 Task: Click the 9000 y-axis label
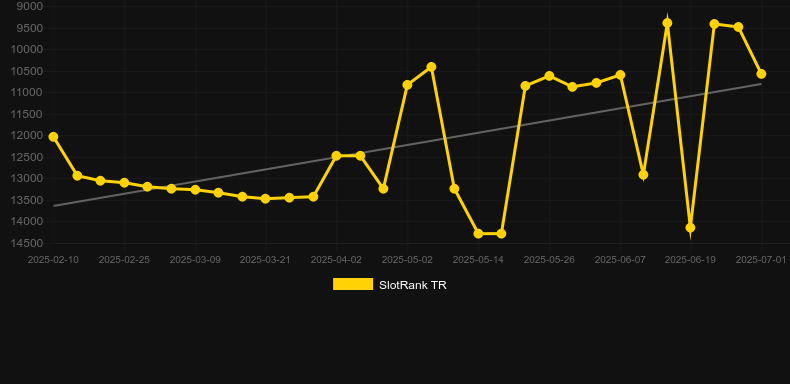pos(30,7)
